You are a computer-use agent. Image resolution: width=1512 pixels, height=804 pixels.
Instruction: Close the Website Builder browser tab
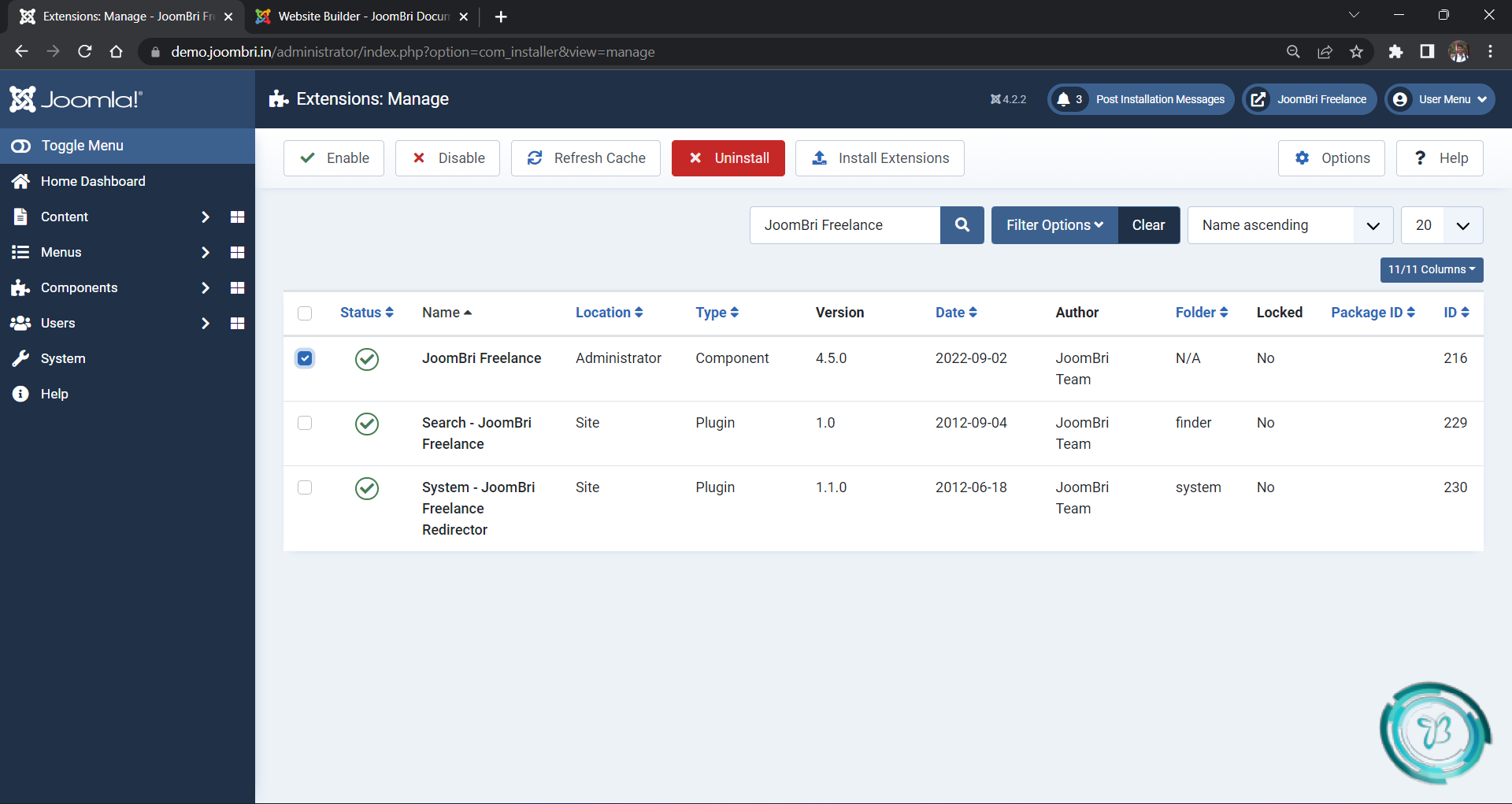tap(464, 17)
